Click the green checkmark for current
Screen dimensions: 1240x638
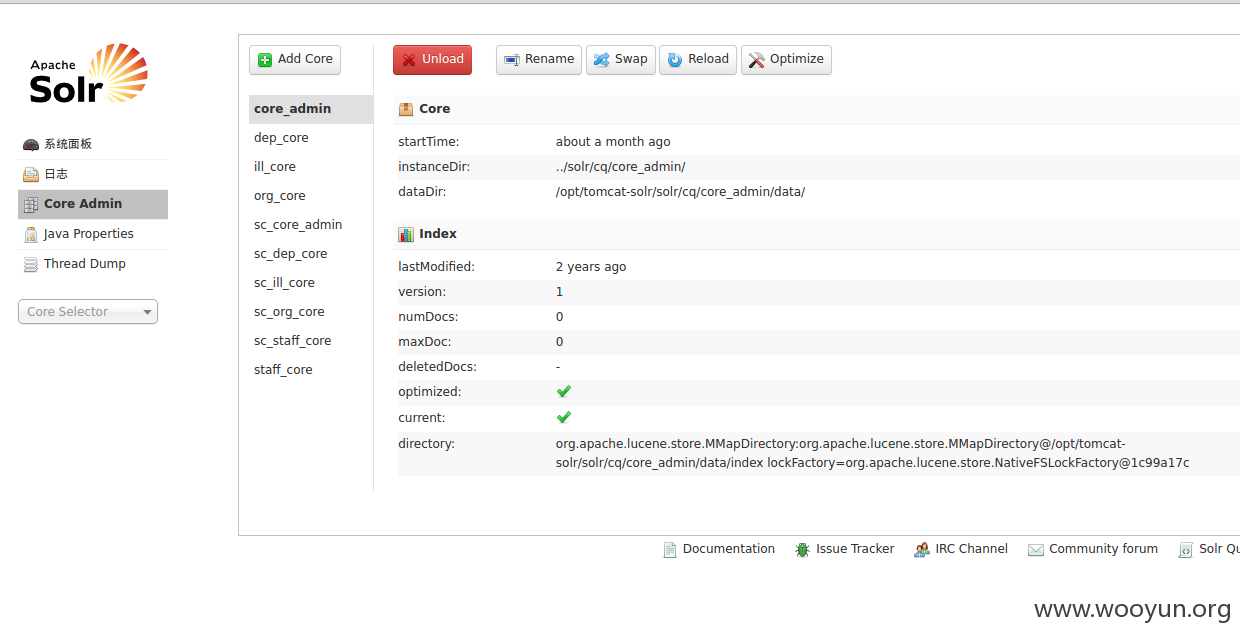564,417
